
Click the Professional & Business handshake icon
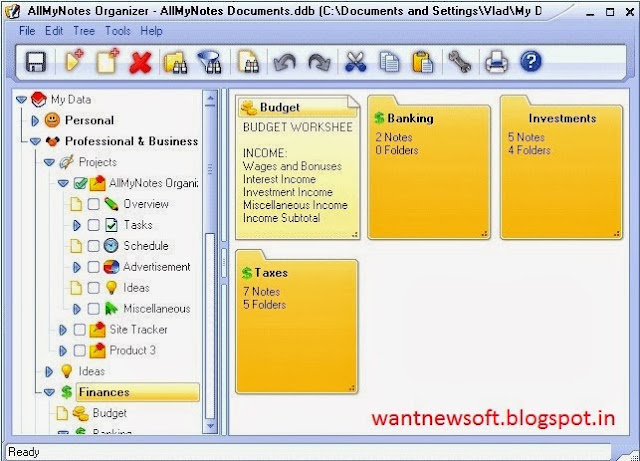pyautogui.click(x=53, y=141)
